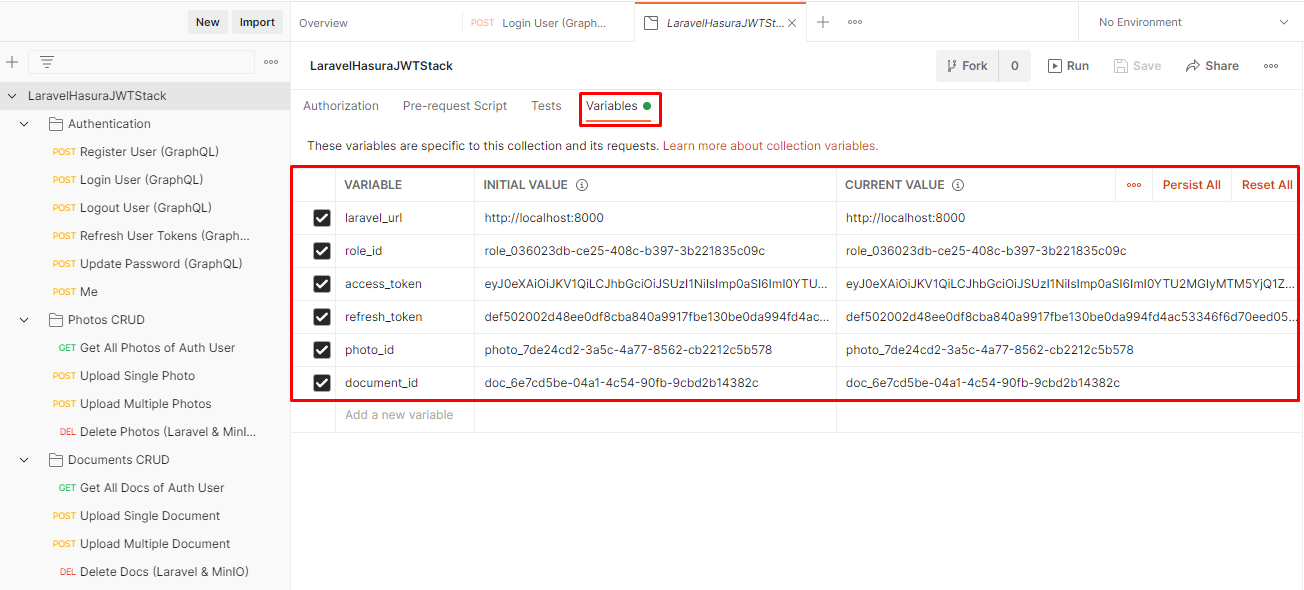Screen dimensions: 1304x590
Task: Open Upload Multiple Photos request
Action: tap(145, 404)
